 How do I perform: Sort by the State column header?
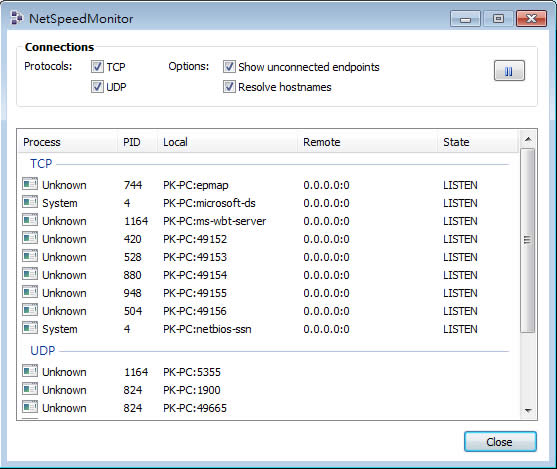[478, 142]
